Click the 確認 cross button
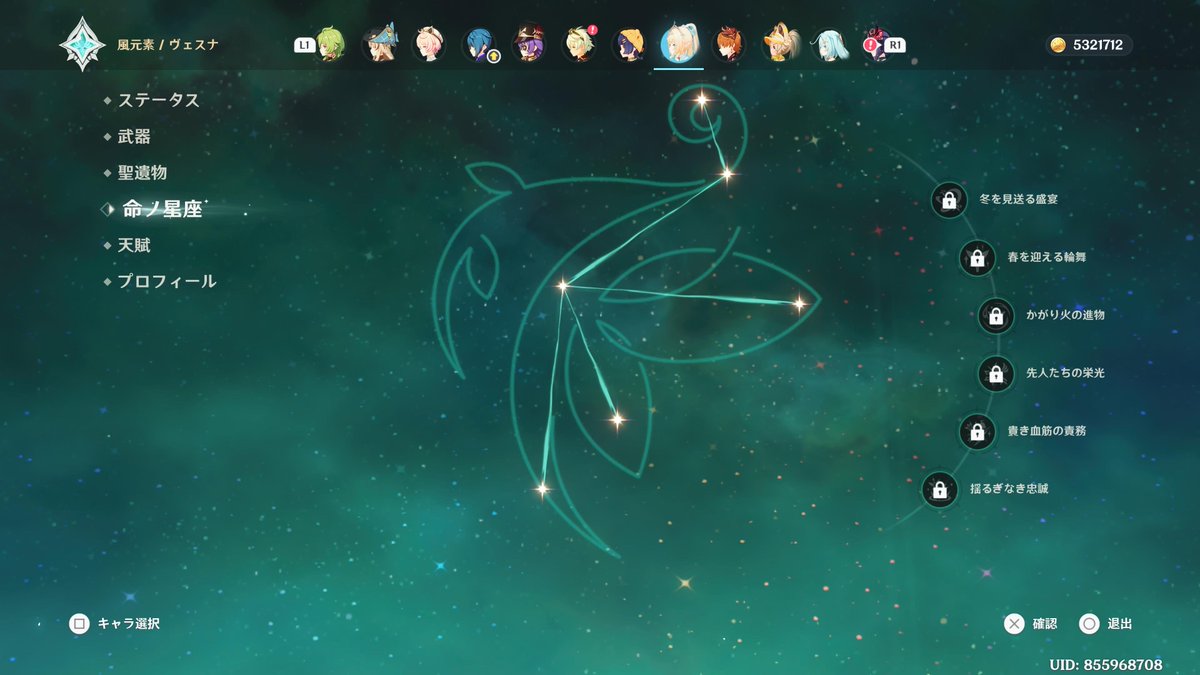The image size is (1200, 675). [x=1014, y=624]
